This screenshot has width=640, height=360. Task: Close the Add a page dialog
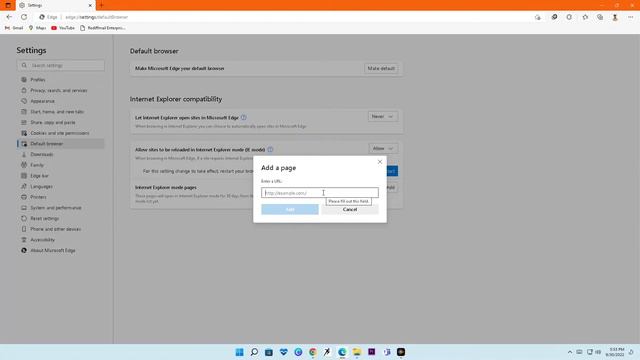coord(380,162)
